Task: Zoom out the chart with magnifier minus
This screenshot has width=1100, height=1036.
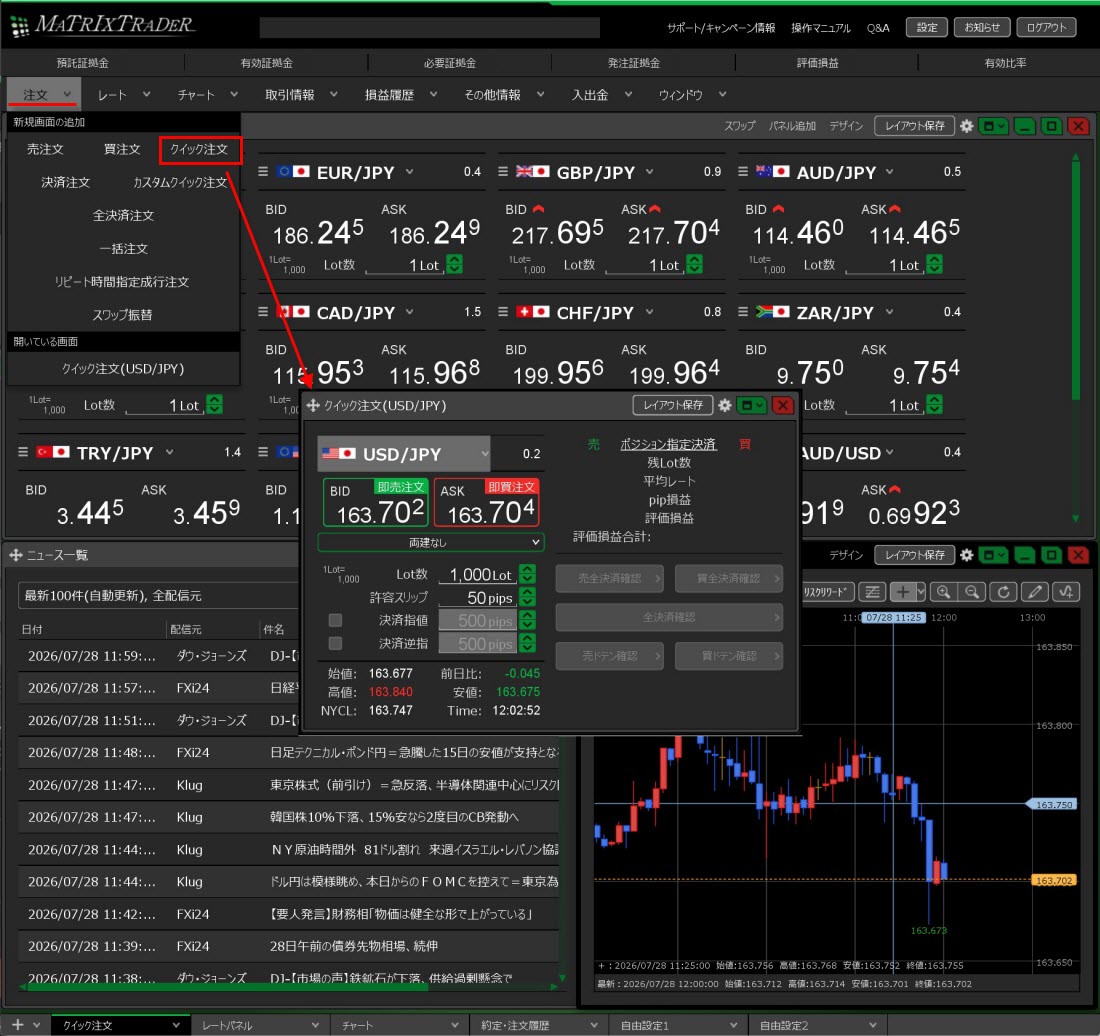Action: click(x=972, y=592)
